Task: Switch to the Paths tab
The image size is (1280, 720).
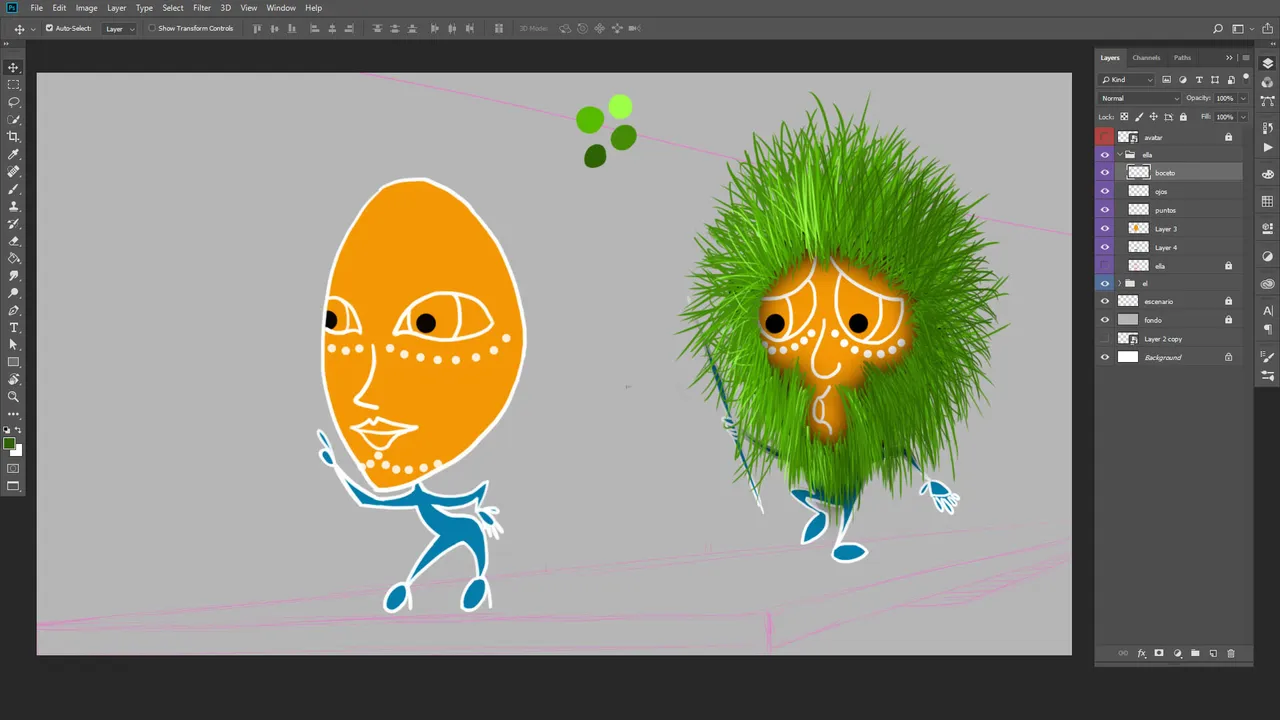Action: 1182,58
